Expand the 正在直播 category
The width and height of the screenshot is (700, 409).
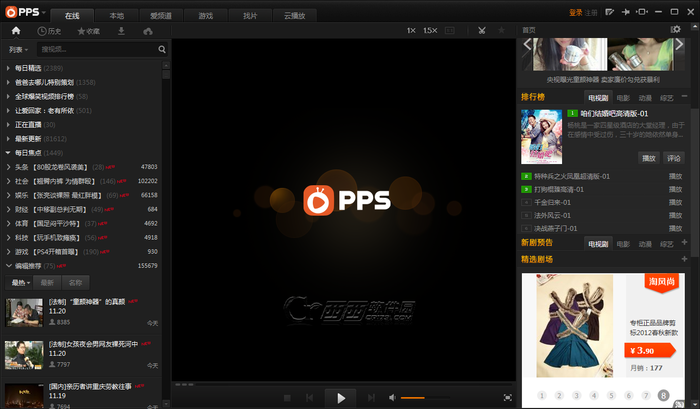coord(8,125)
